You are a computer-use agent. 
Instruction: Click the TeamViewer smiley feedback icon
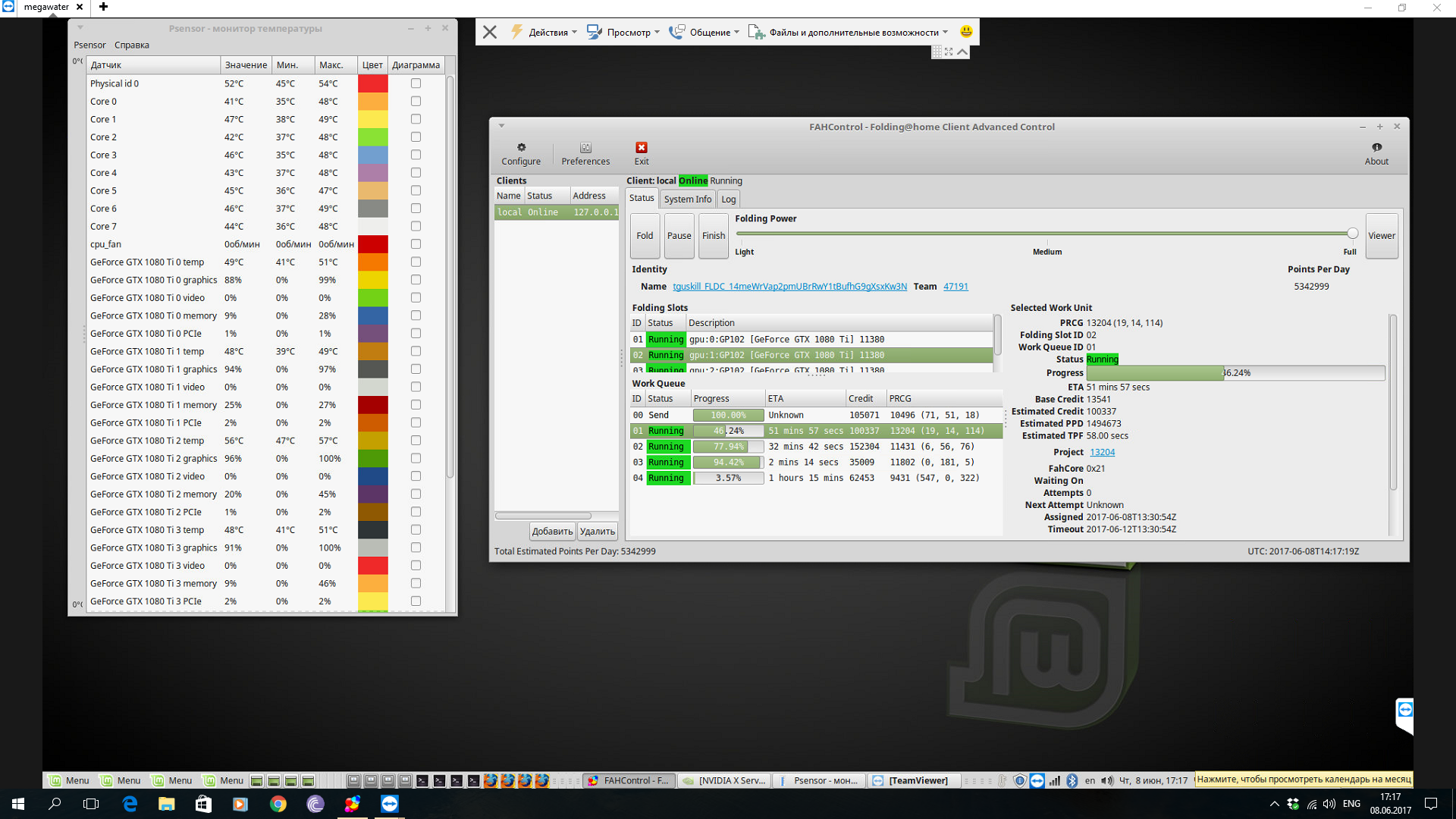(966, 32)
